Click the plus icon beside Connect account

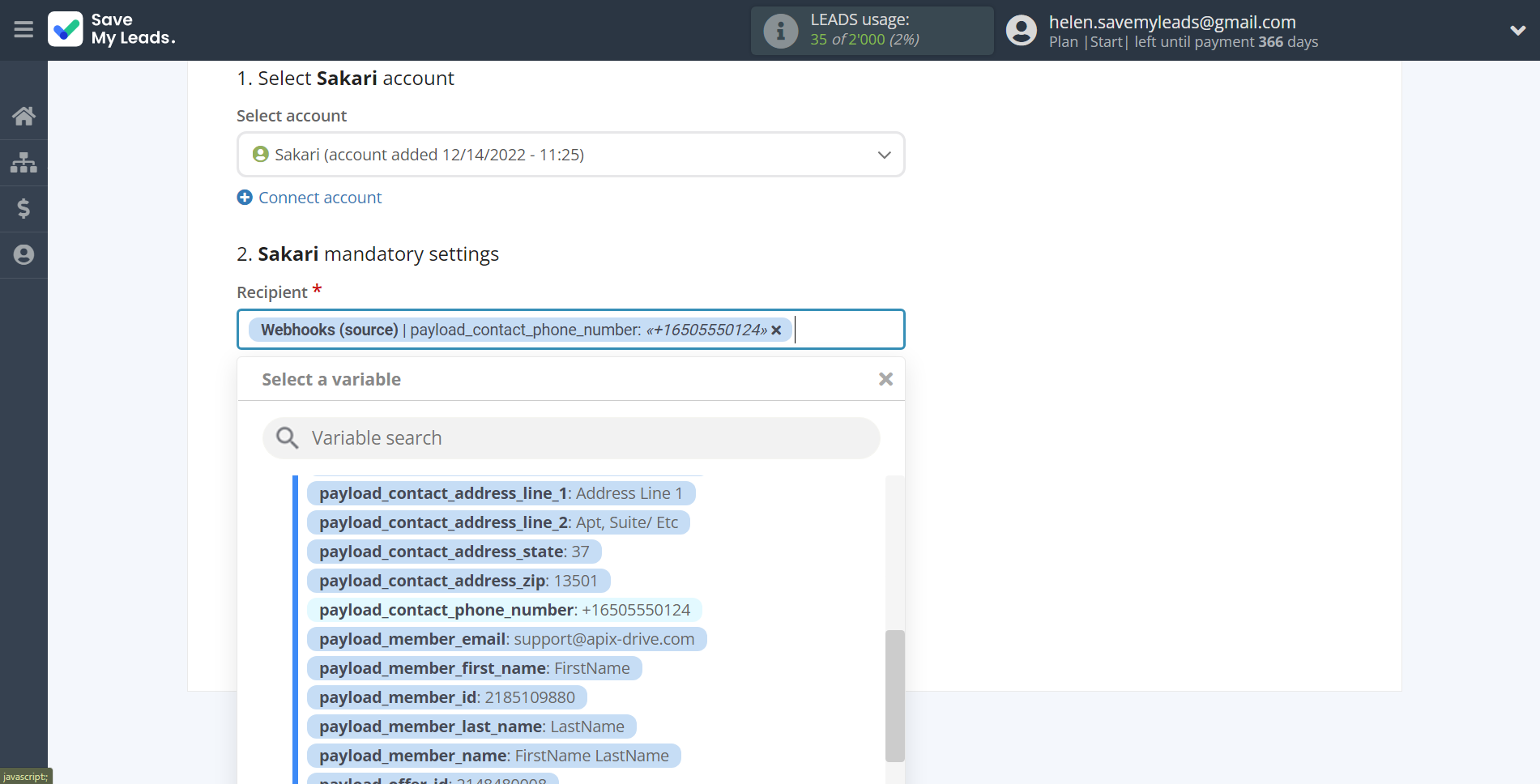[x=245, y=198]
